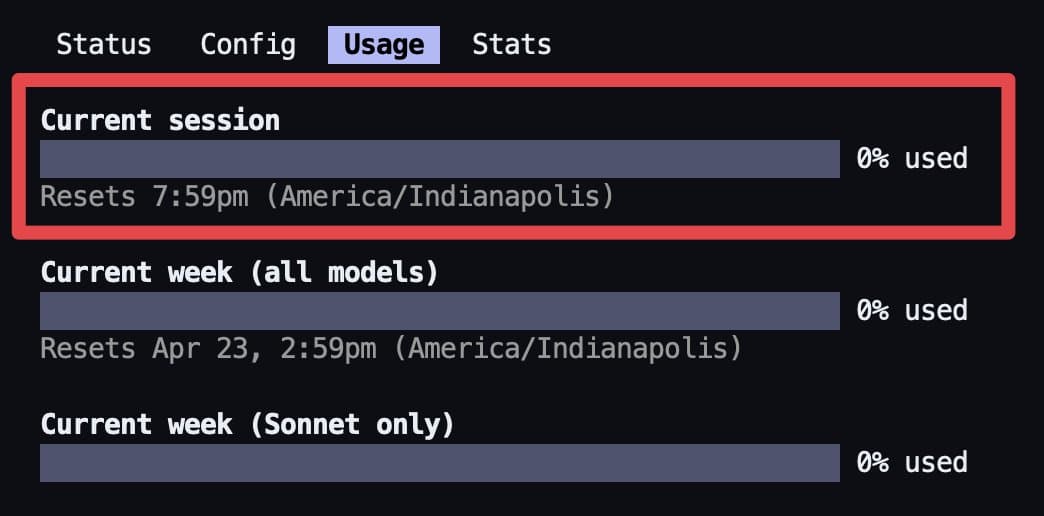Click the Current week (Sonnet only) heading
Viewport: 1044px width, 516px height.
pos(247,424)
